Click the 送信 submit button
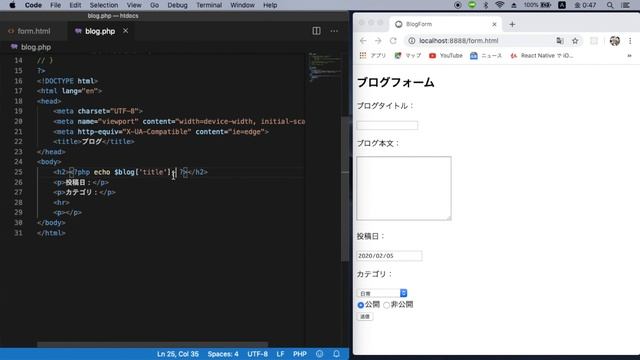The height and width of the screenshot is (360, 640). click(x=364, y=316)
